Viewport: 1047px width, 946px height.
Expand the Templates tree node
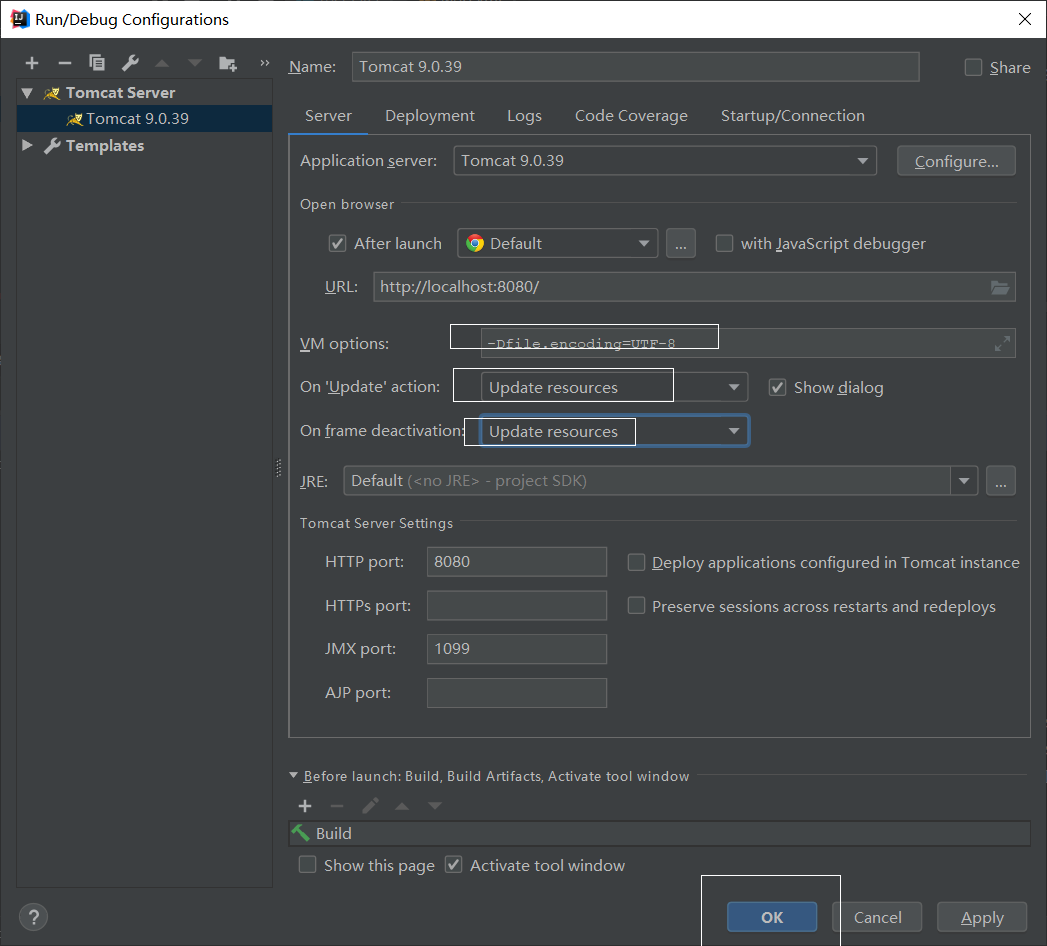click(x=27, y=146)
